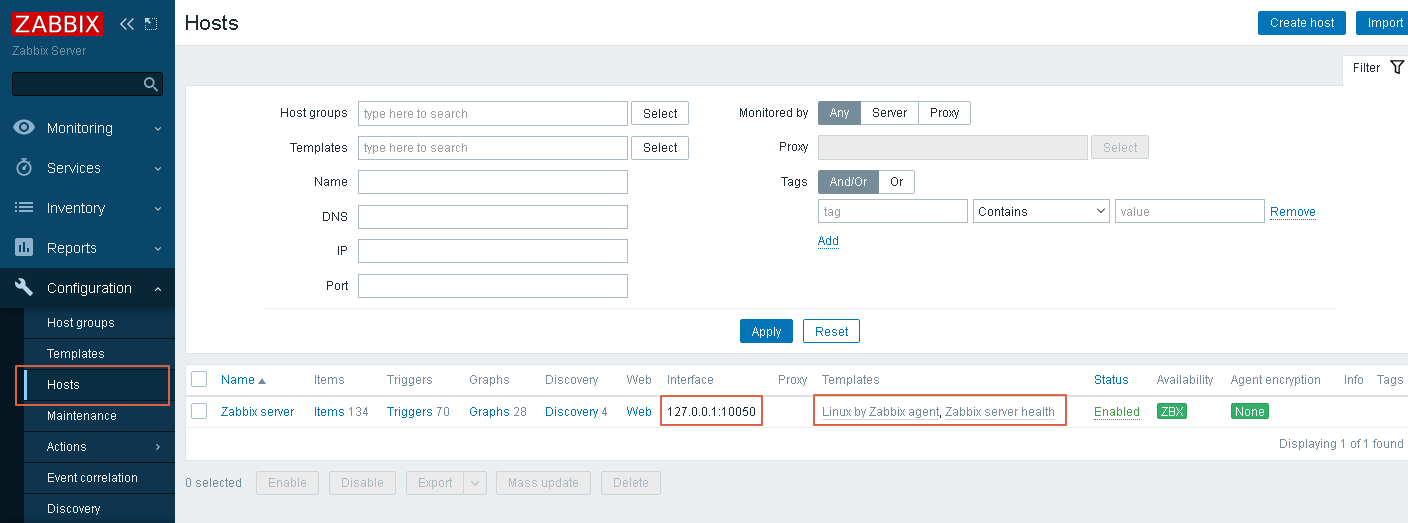Open Web link for Zabbix server

point(639,411)
